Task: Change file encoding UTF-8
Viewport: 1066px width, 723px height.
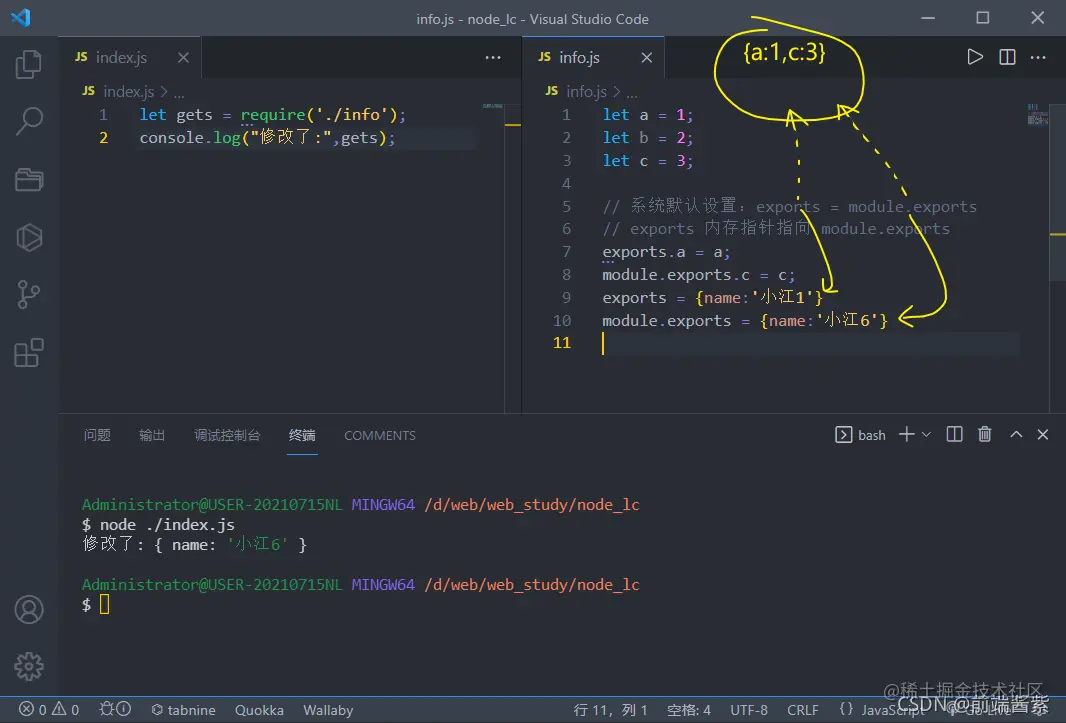Action: 749,709
